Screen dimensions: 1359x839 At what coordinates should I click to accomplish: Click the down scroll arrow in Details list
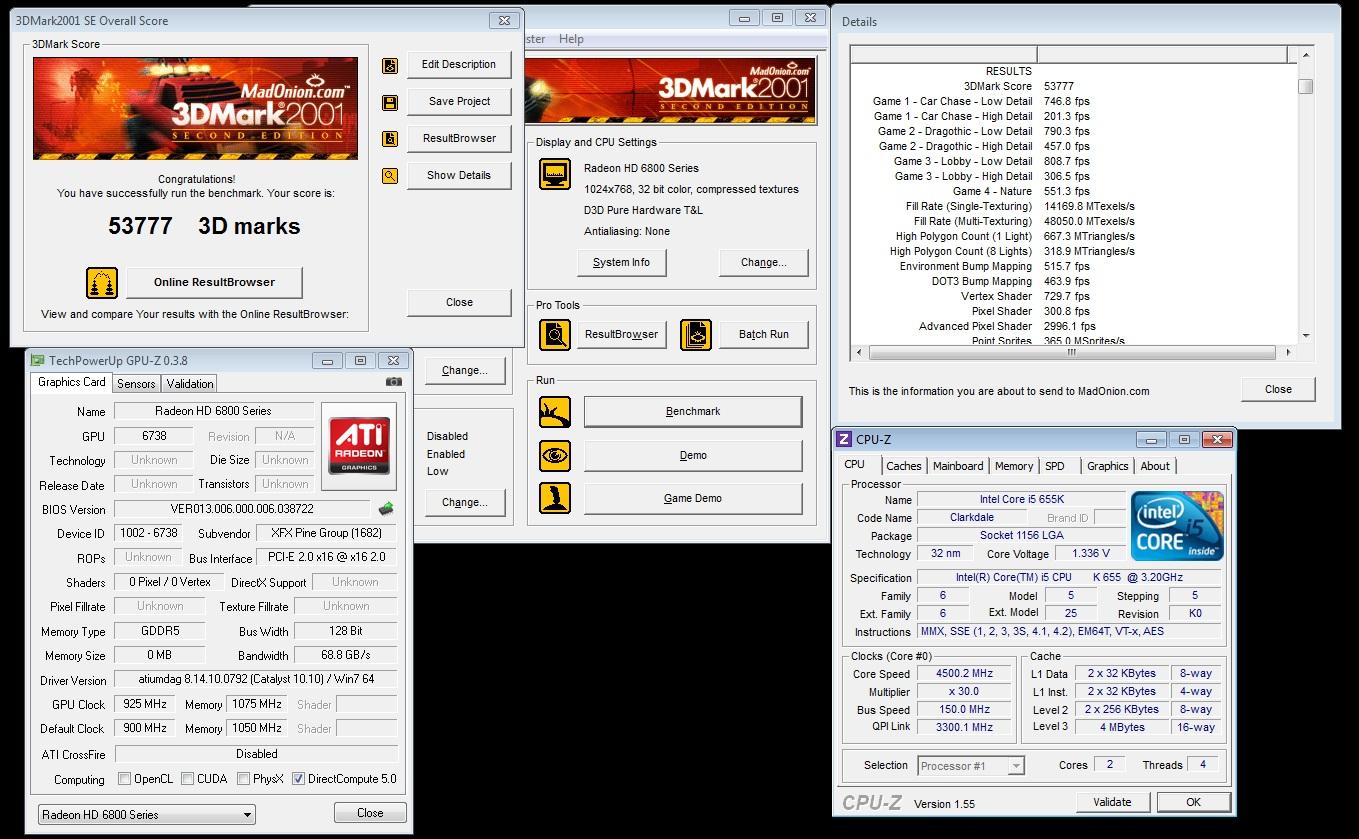pyautogui.click(x=1305, y=336)
